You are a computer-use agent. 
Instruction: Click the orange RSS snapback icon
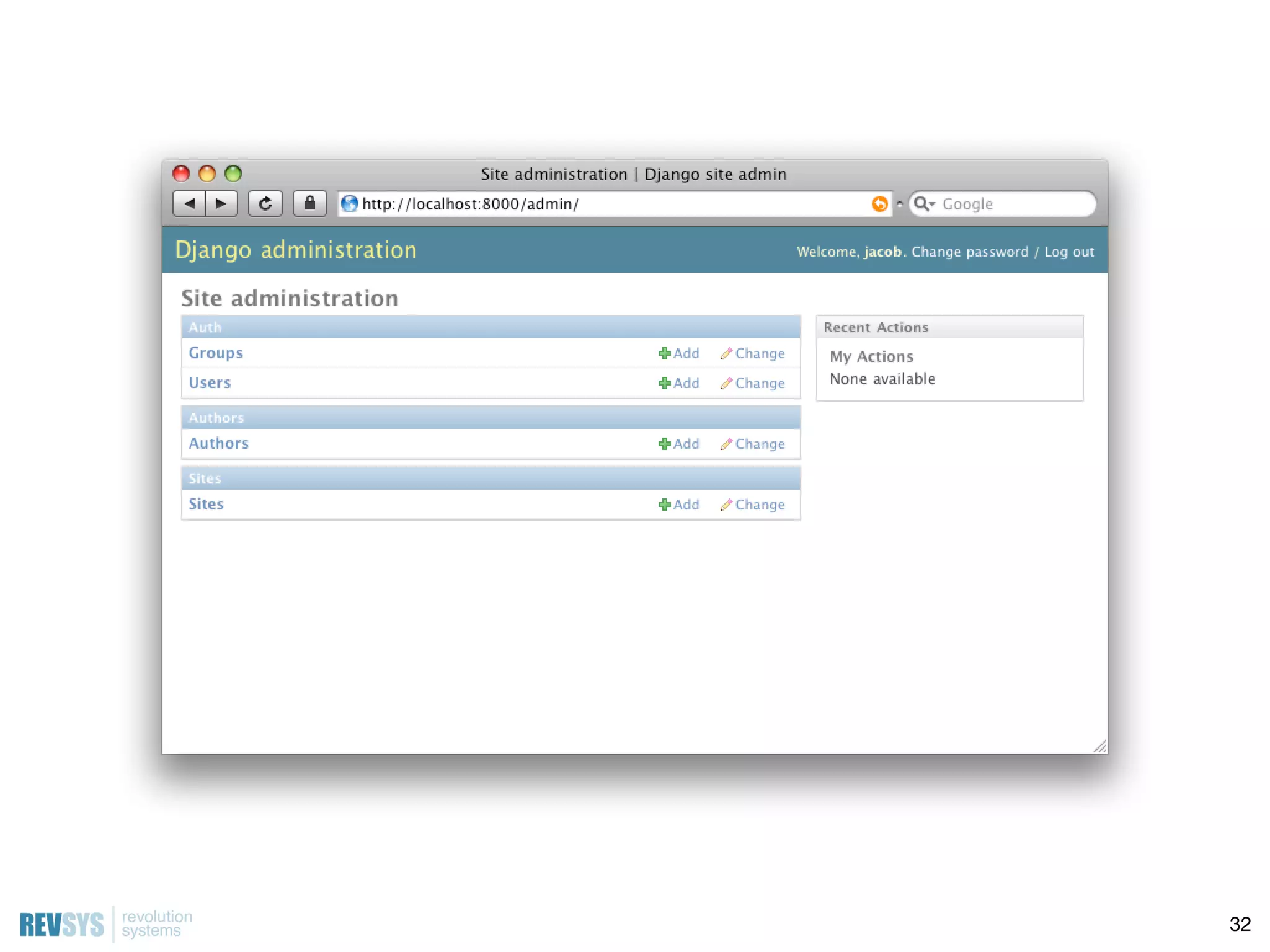coord(879,204)
